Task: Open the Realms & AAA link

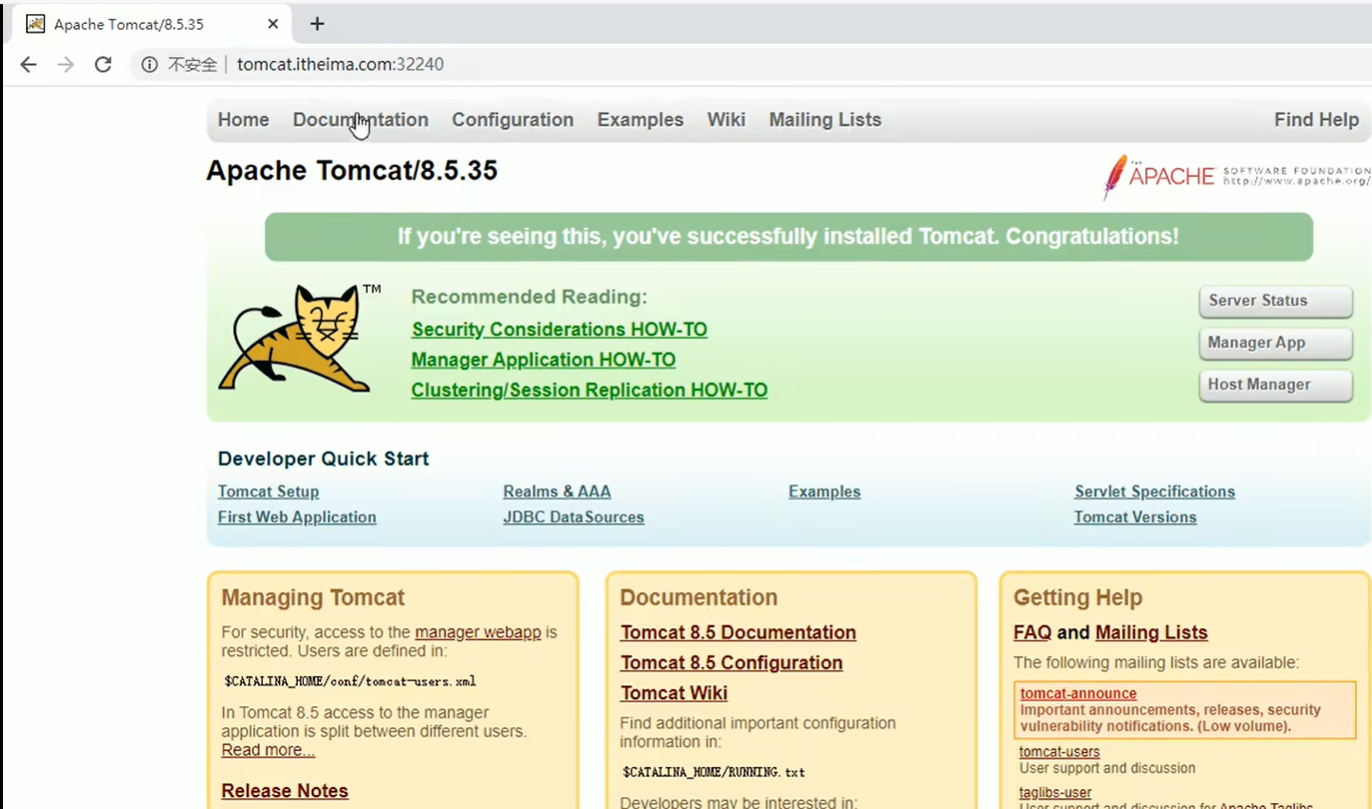Action: click(x=557, y=492)
